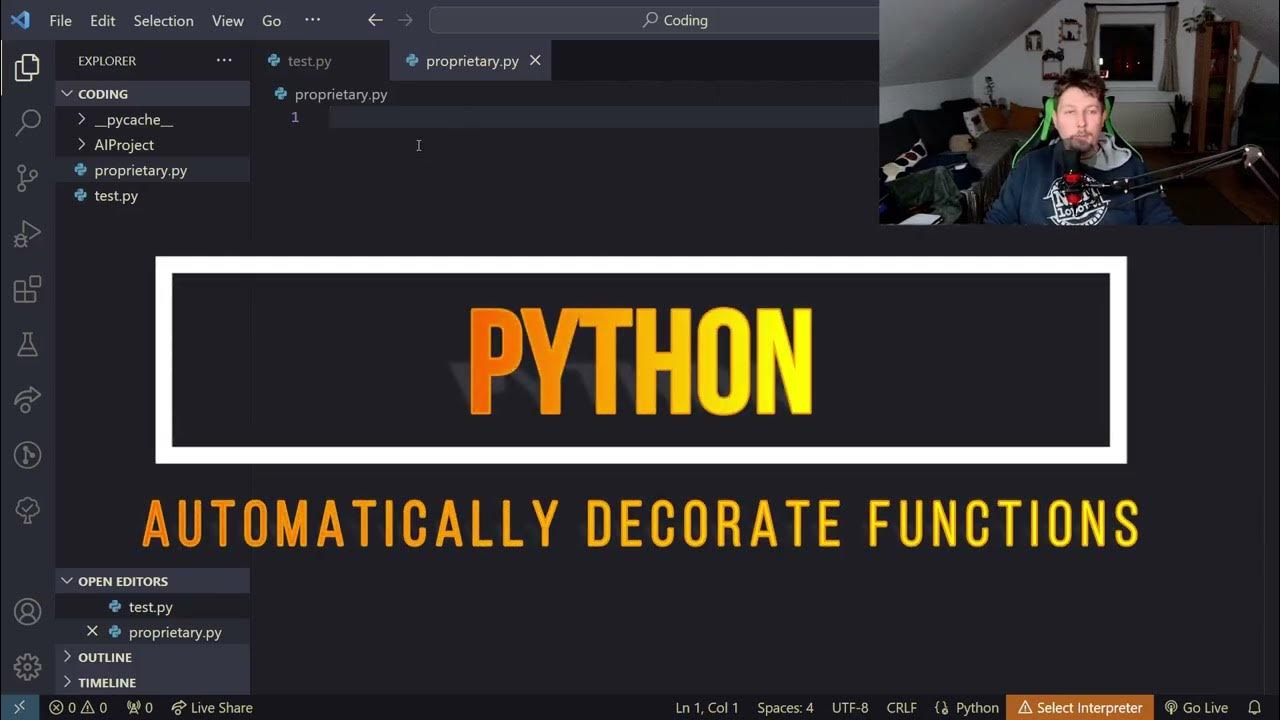
Task: Open Explorer views and more actions ellipsis
Action: (224, 61)
